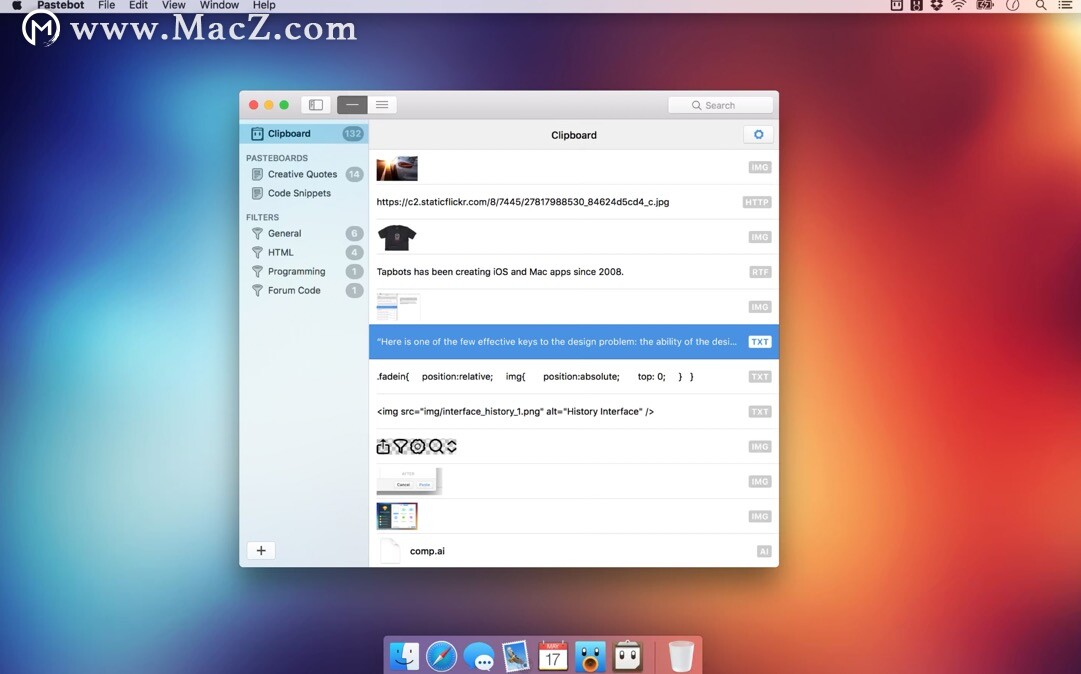Open Notification Center list icon
The height and width of the screenshot is (674, 1081).
(x=1065, y=6)
